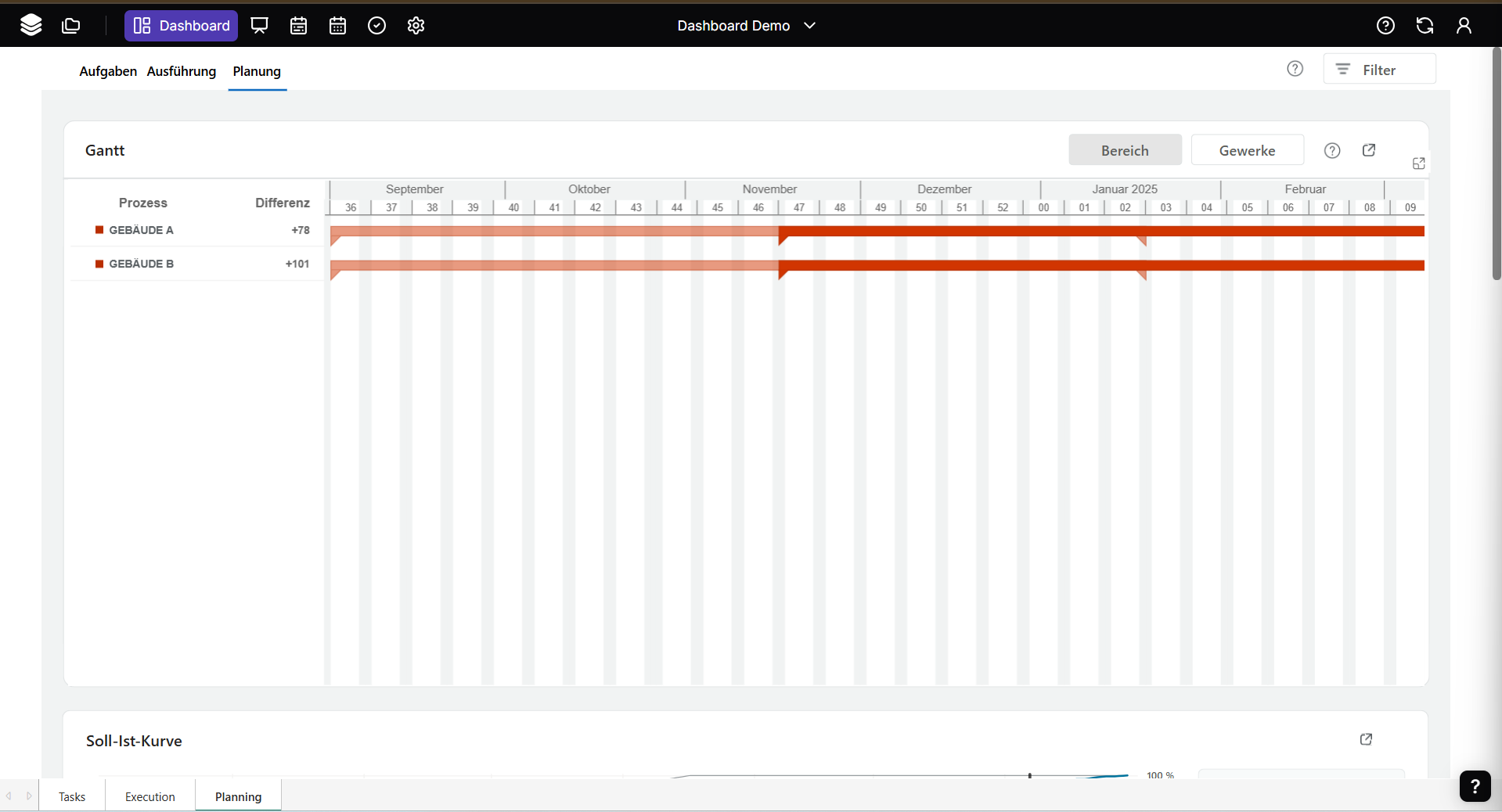
Task: Toggle Gantt view to Gewerke
Action: coord(1247,150)
